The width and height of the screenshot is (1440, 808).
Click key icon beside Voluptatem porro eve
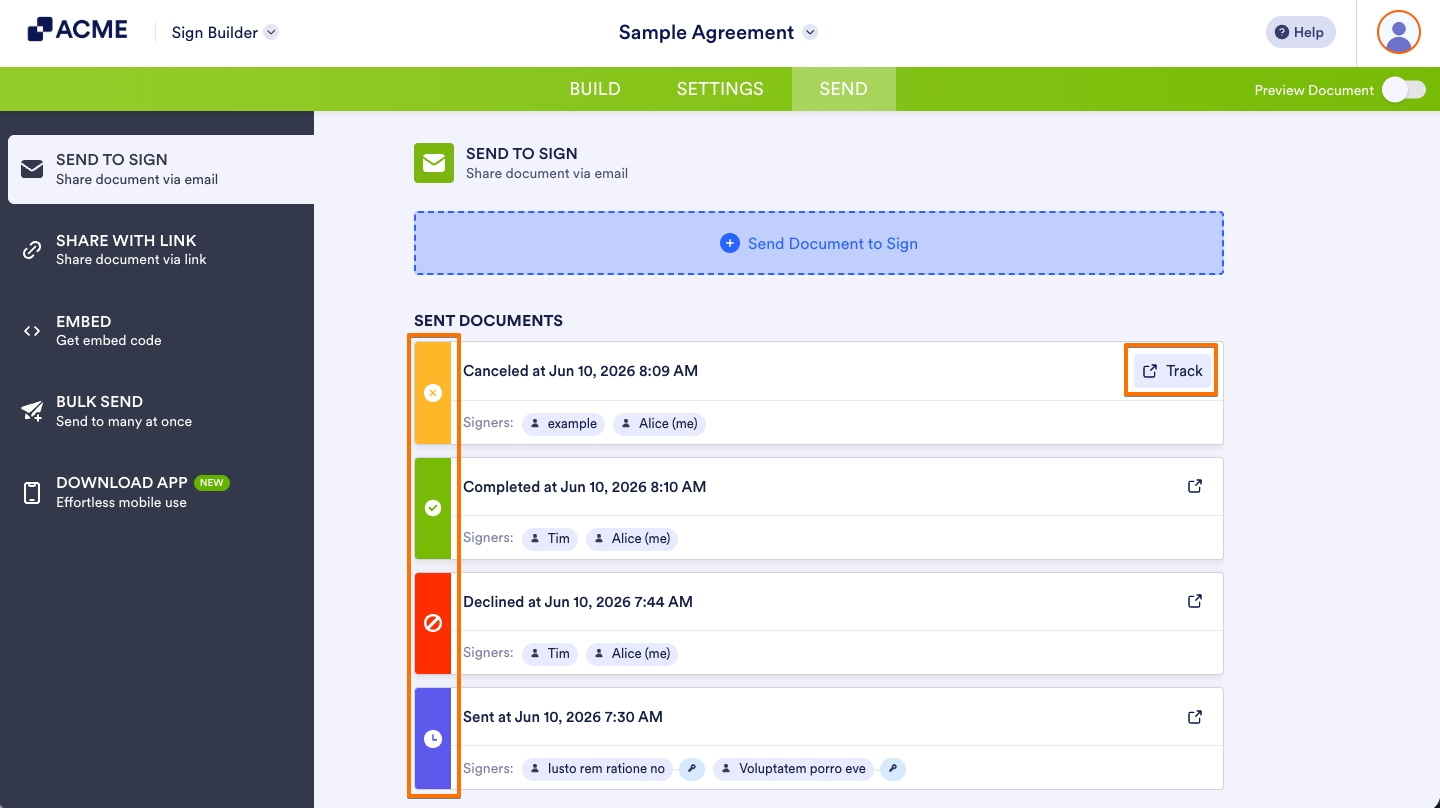click(893, 769)
